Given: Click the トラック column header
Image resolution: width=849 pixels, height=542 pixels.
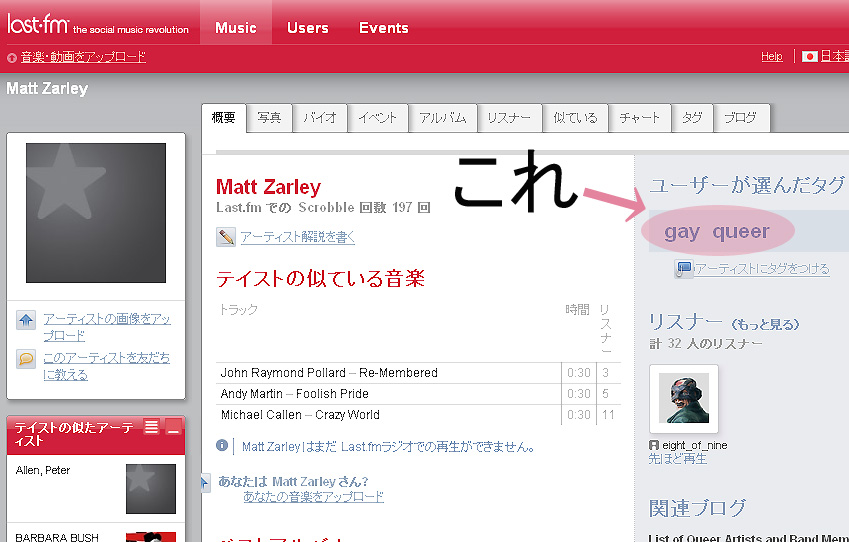Looking at the screenshot, I should (238, 309).
